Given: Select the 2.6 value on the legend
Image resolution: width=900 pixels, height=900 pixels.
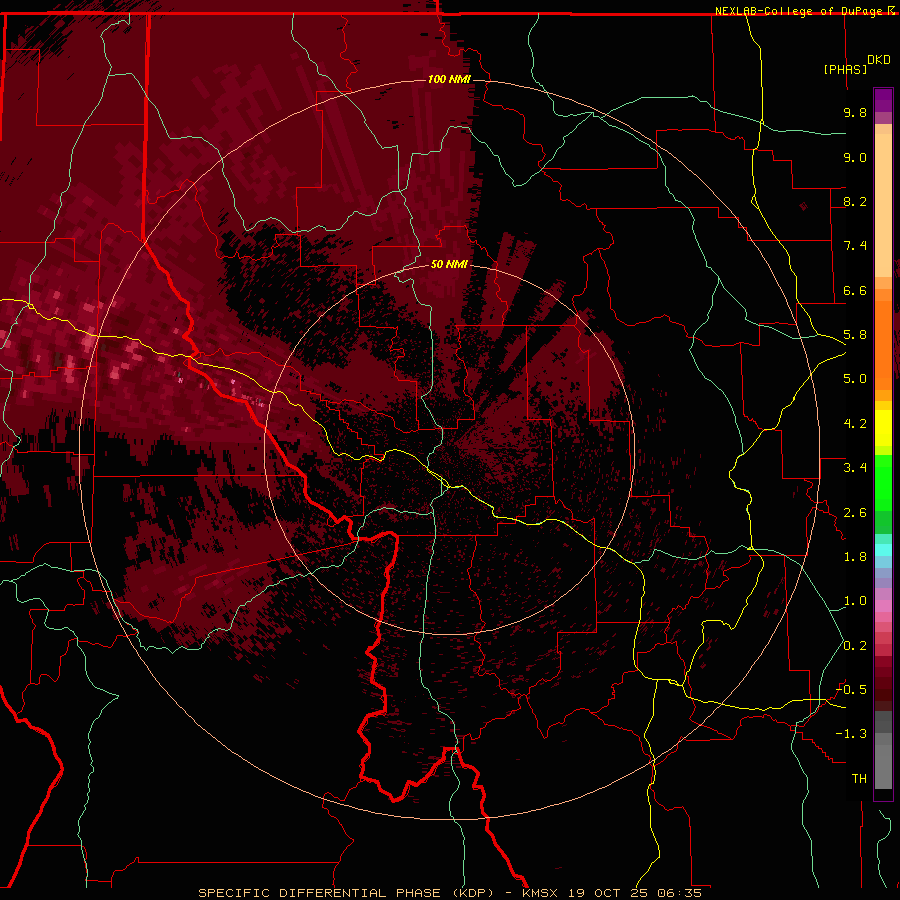Looking at the screenshot, I should pos(855,513).
